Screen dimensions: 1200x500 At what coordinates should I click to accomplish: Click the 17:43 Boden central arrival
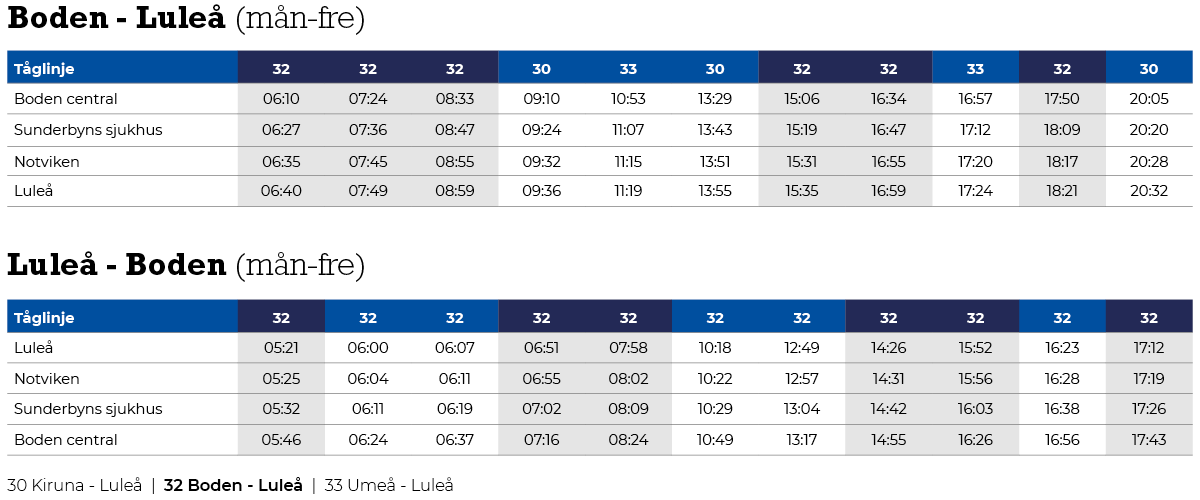click(1149, 440)
